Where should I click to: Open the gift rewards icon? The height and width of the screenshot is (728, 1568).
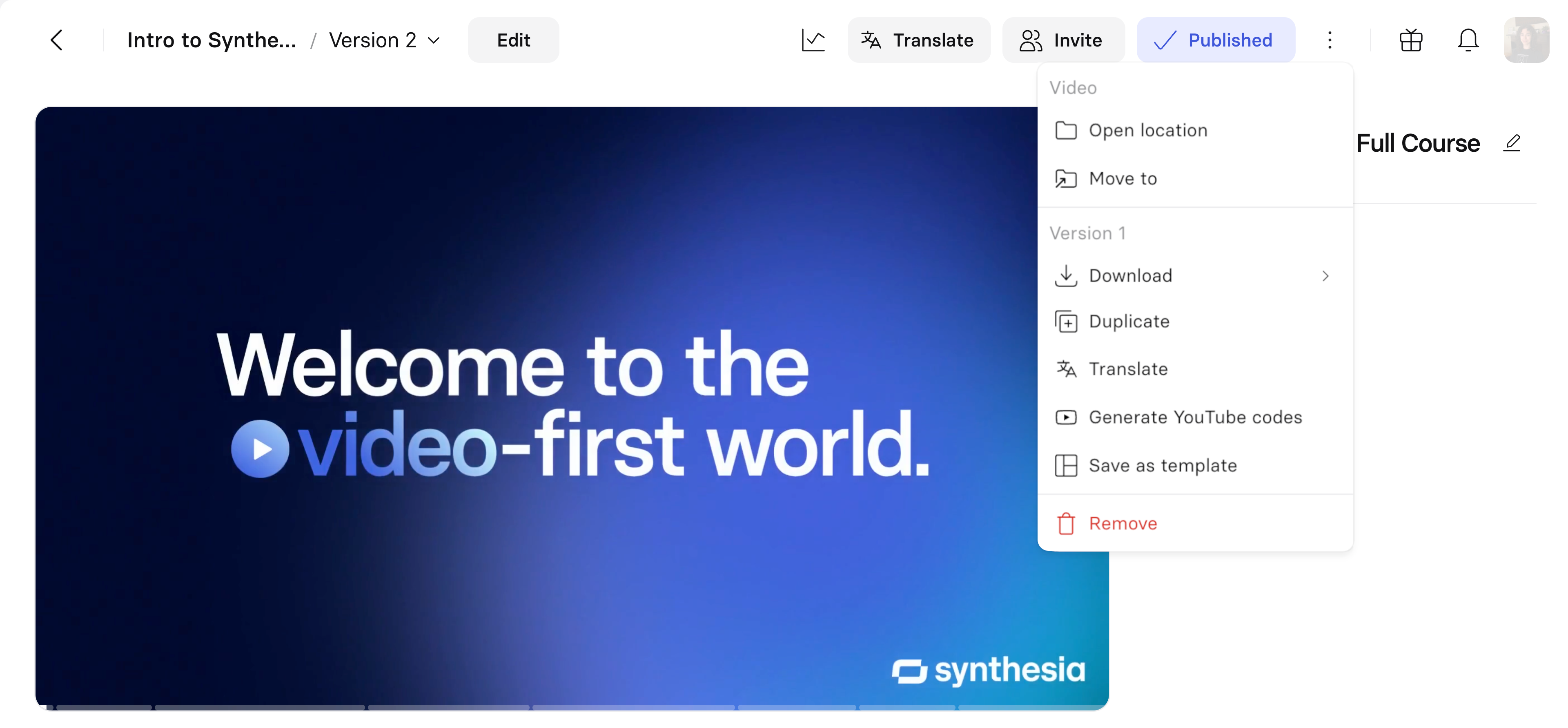coord(1410,40)
